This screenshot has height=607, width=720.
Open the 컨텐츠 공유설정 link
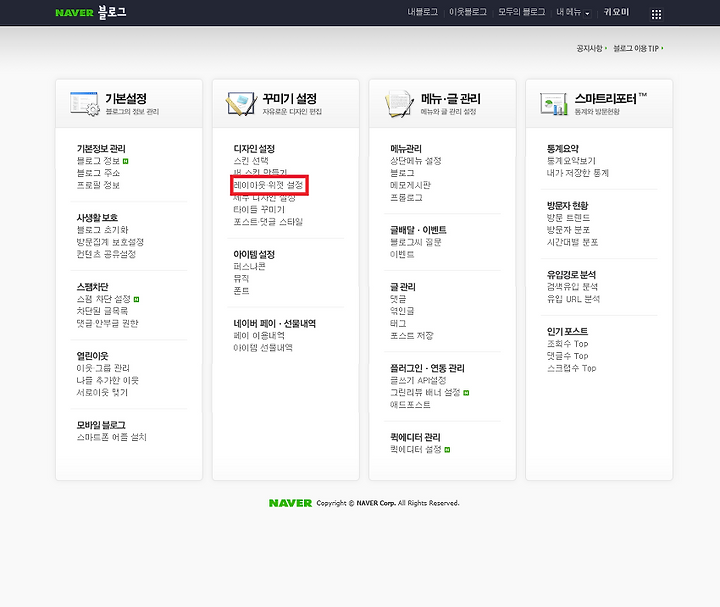106,254
